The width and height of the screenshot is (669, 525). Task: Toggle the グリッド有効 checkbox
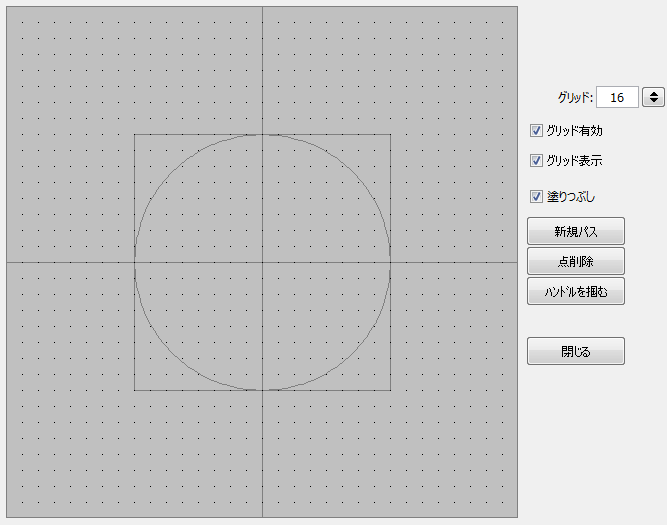(x=536, y=131)
